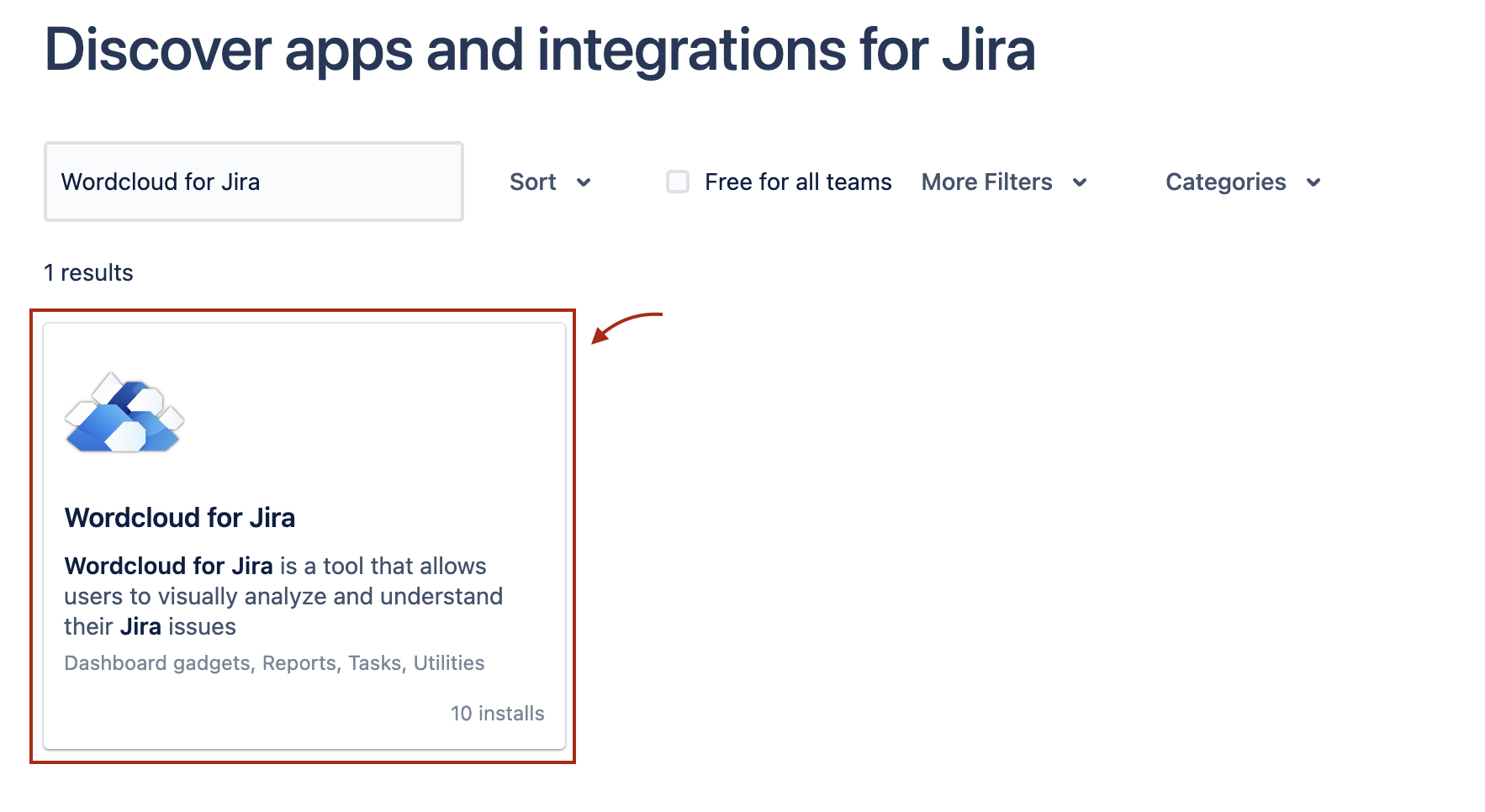Click the '1 results' count text
Viewport: 1485px width, 812px height.
click(x=88, y=273)
